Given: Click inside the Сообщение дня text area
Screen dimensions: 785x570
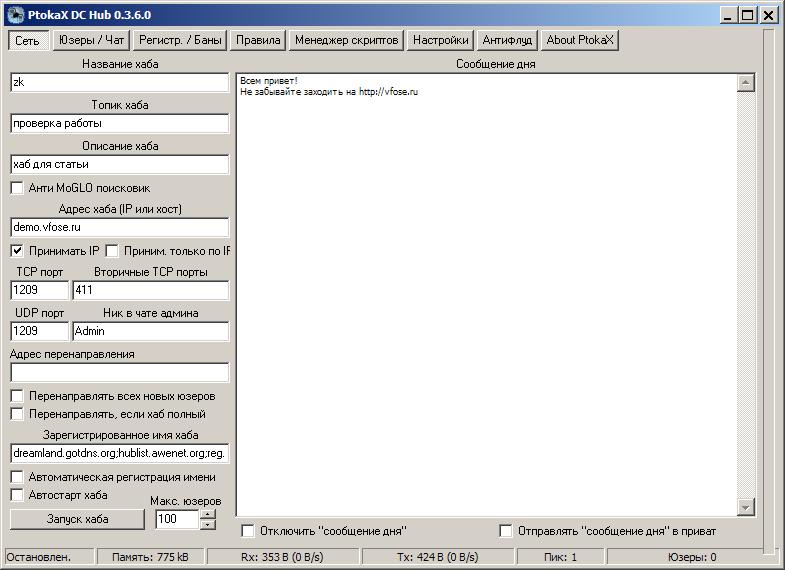Looking at the screenshot, I should click(x=485, y=300).
